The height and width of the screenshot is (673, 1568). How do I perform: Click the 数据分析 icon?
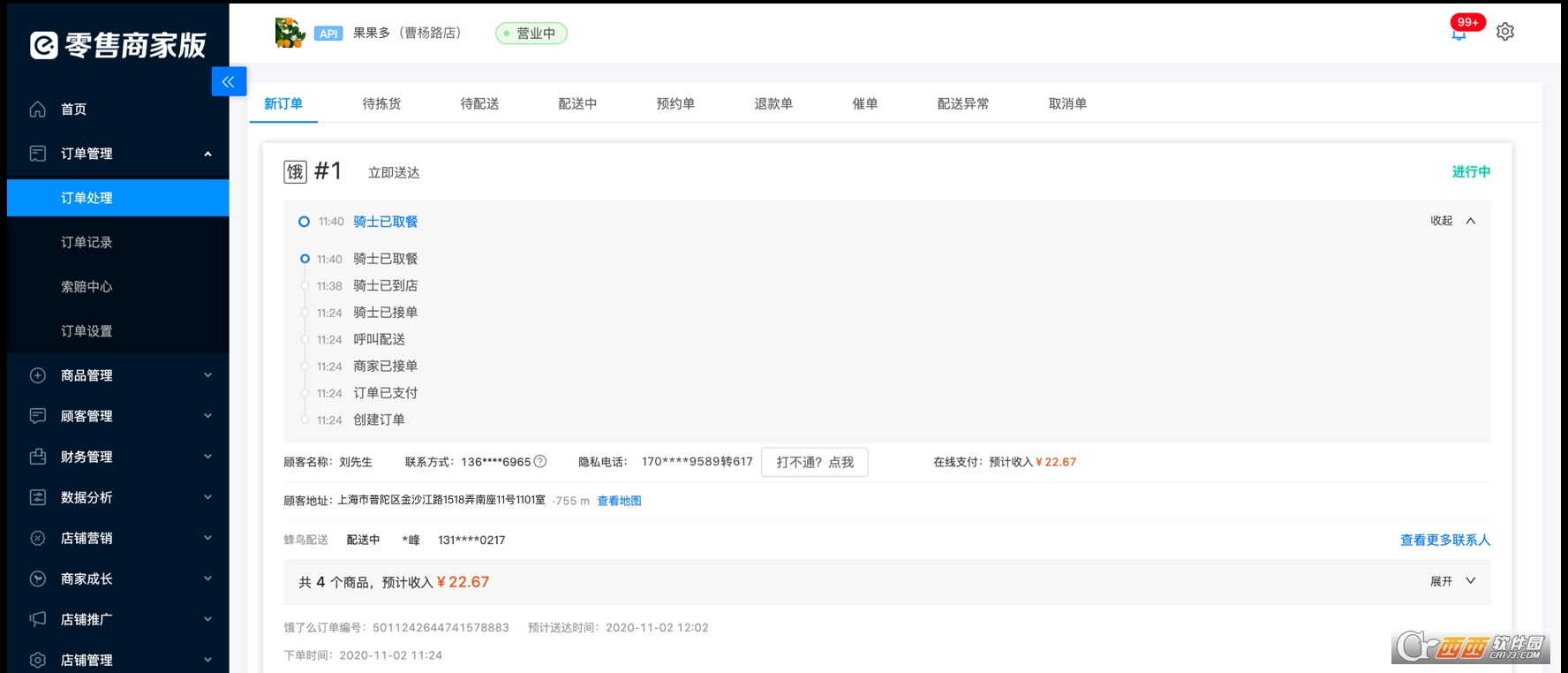pyautogui.click(x=38, y=497)
